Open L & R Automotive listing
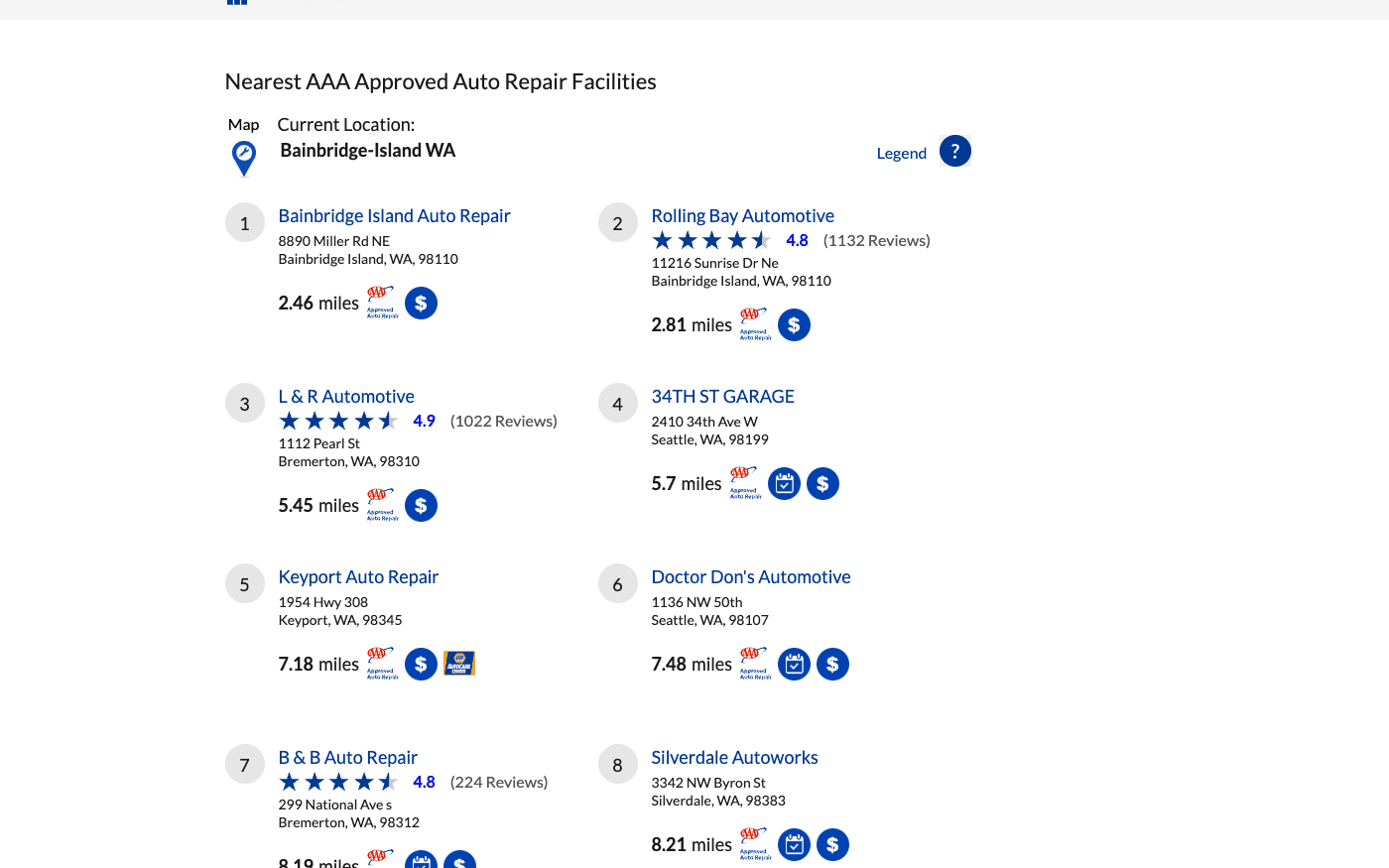The image size is (1389, 868). (x=346, y=396)
